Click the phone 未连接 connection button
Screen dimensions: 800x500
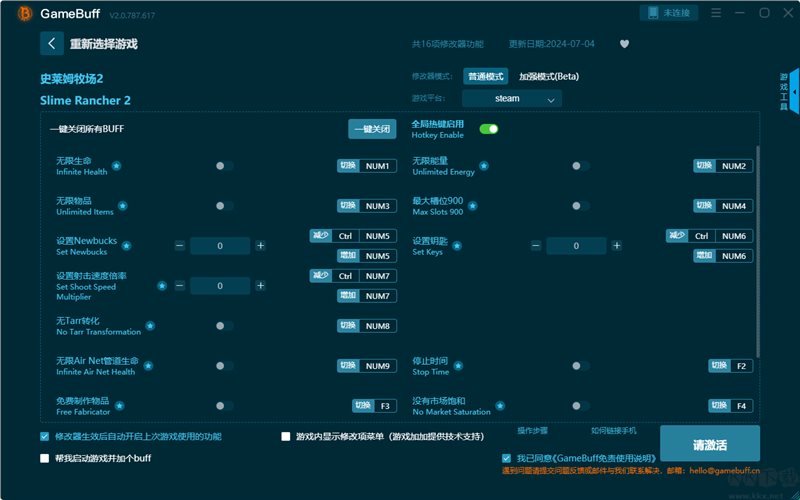(x=668, y=13)
